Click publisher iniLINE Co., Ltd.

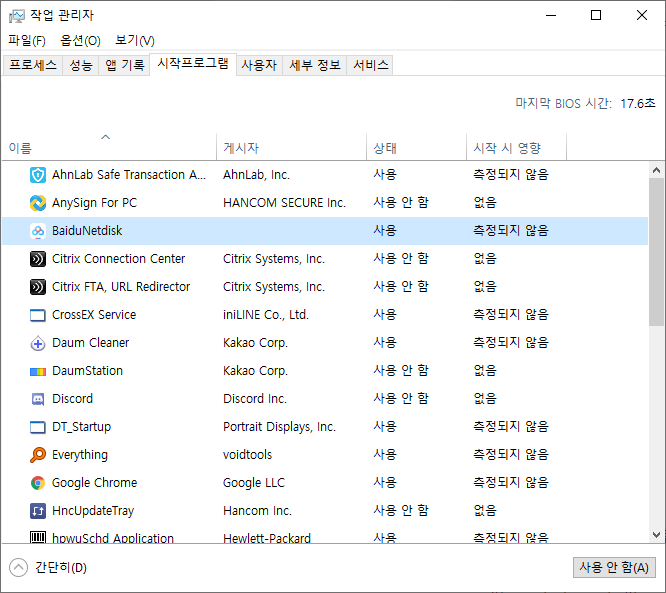[x=266, y=315]
